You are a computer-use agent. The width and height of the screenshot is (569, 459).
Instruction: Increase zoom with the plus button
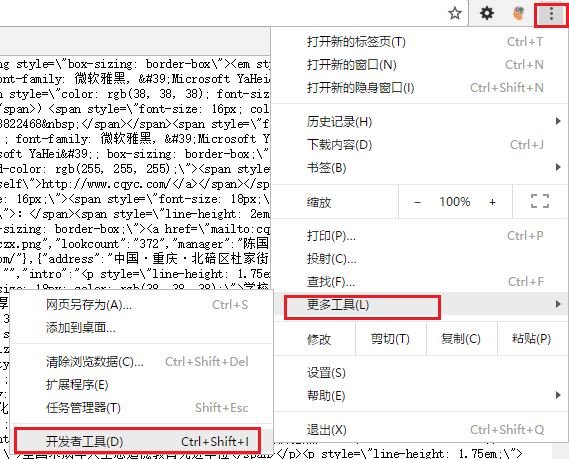[x=492, y=202]
